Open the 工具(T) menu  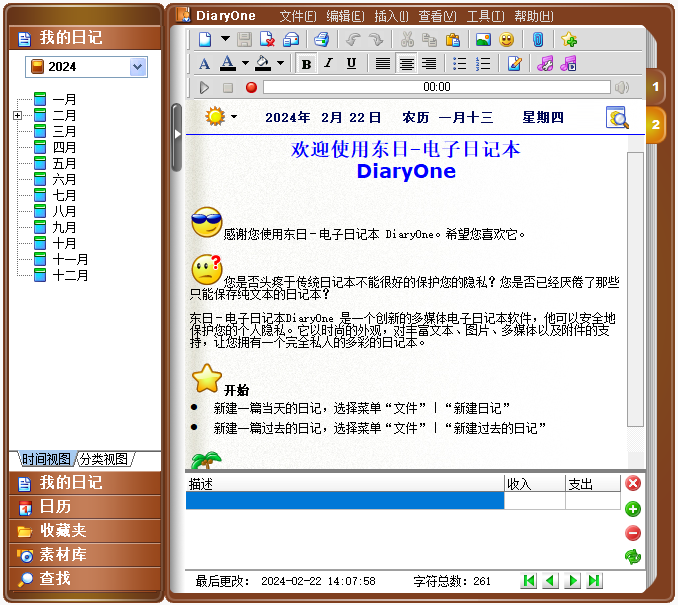tap(485, 16)
